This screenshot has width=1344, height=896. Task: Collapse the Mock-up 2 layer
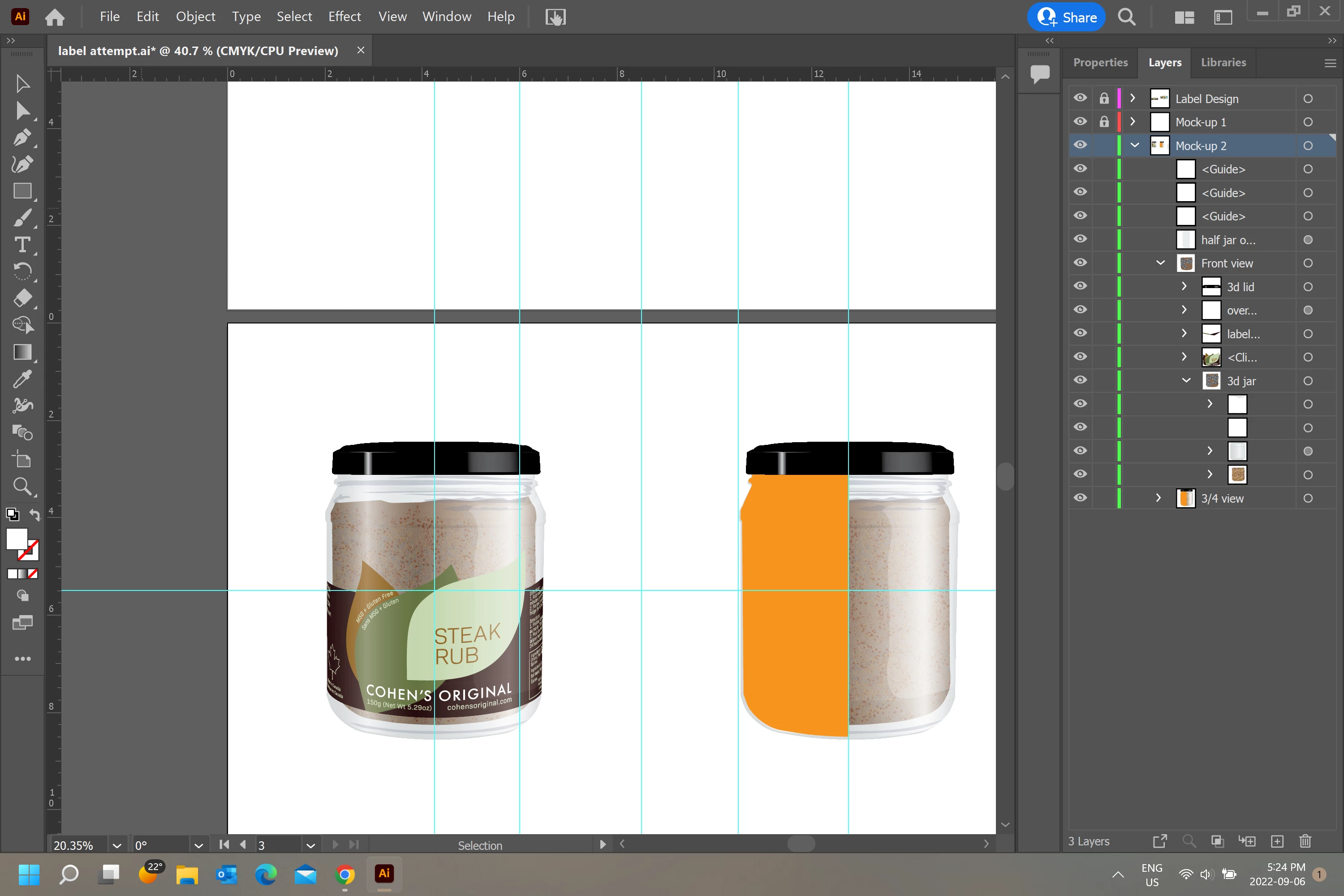point(1135,145)
